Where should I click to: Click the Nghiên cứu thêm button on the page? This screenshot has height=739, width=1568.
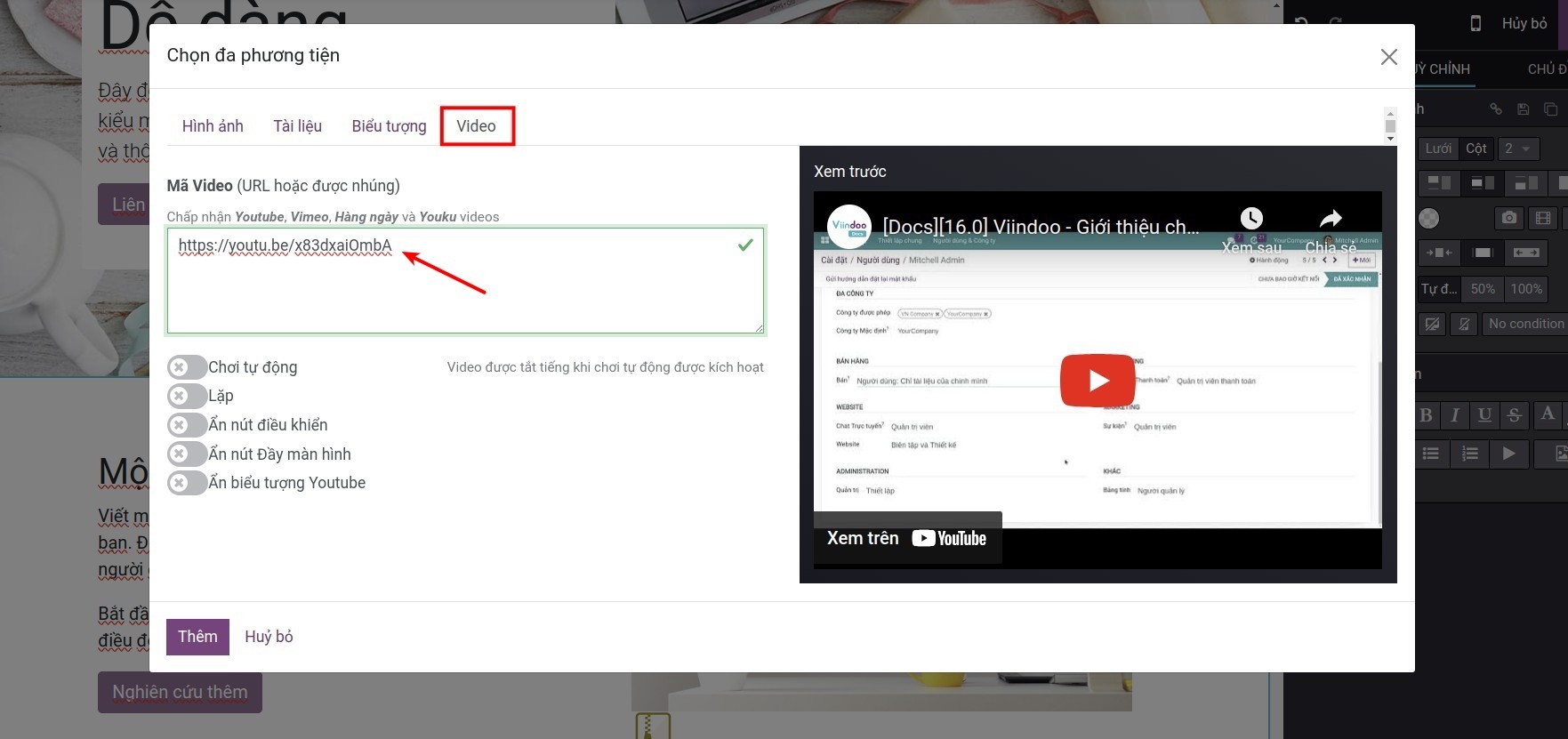click(180, 692)
